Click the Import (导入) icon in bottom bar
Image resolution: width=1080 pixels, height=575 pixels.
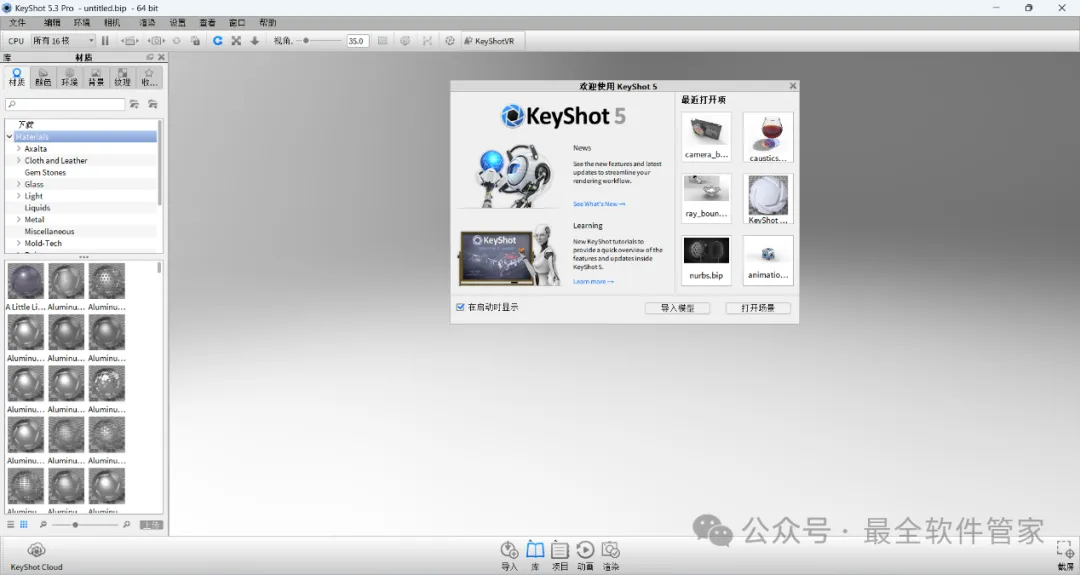509,556
